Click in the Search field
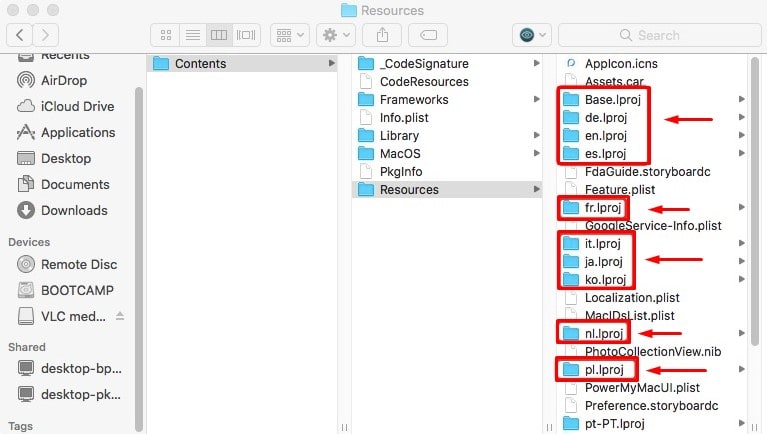767x434 pixels. [659, 35]
